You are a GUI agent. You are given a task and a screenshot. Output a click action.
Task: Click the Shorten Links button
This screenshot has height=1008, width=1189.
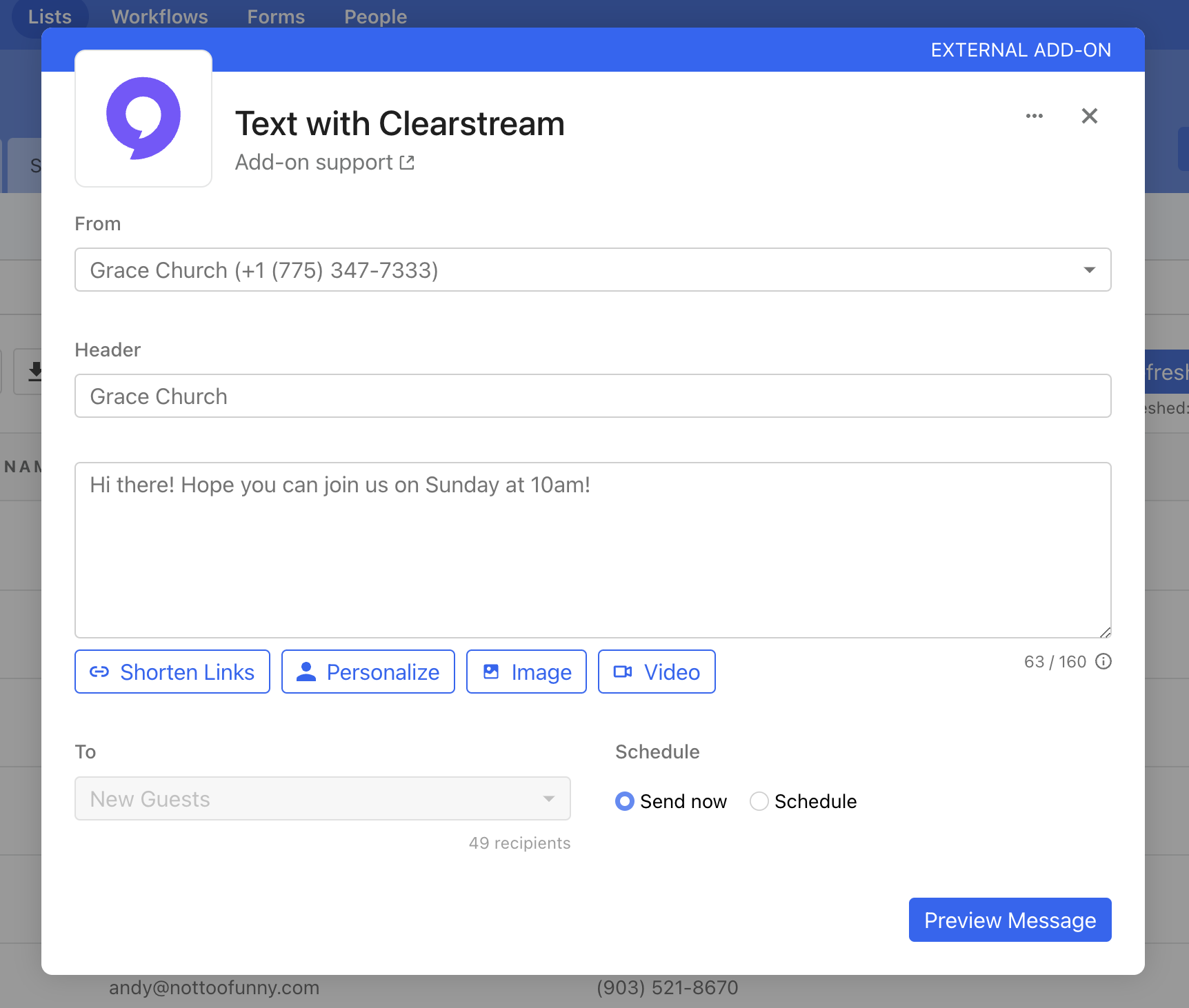pyautogui.click(x=172, y=672)
